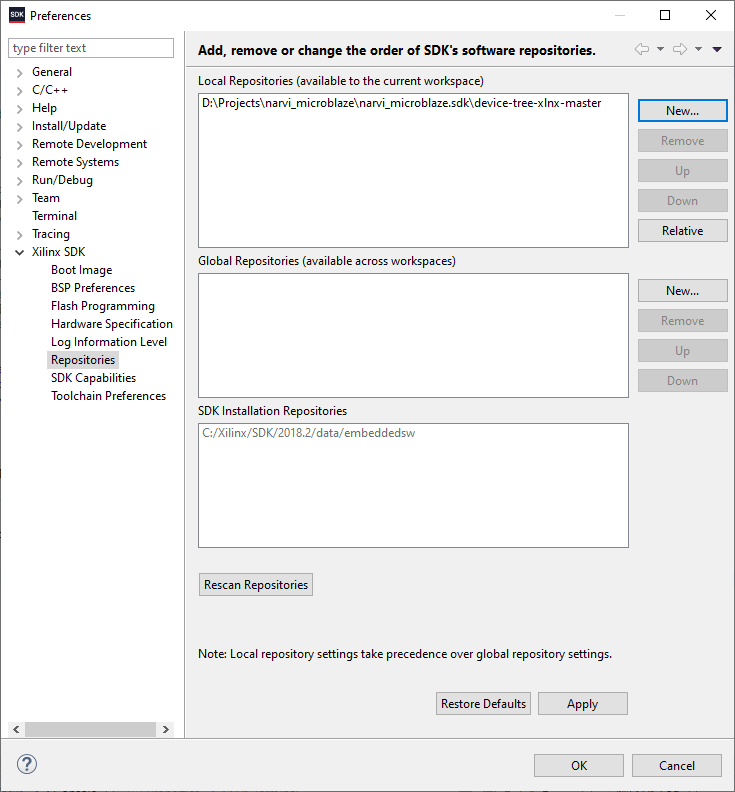Expand the General preferences node

tap(20, 72)
